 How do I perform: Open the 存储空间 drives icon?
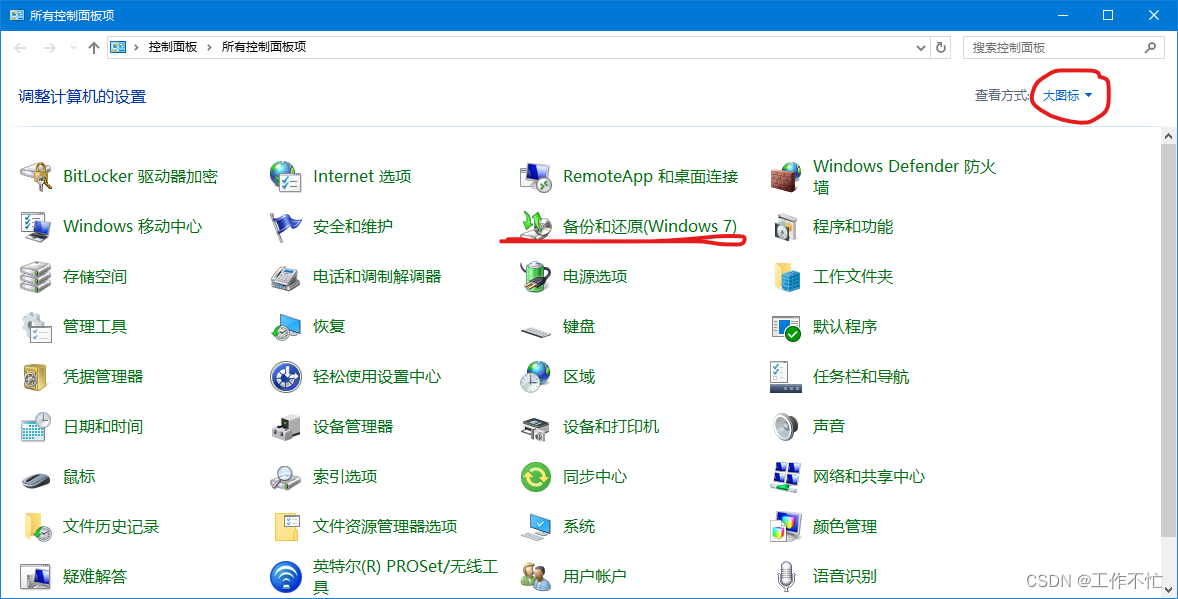[35, 277]
